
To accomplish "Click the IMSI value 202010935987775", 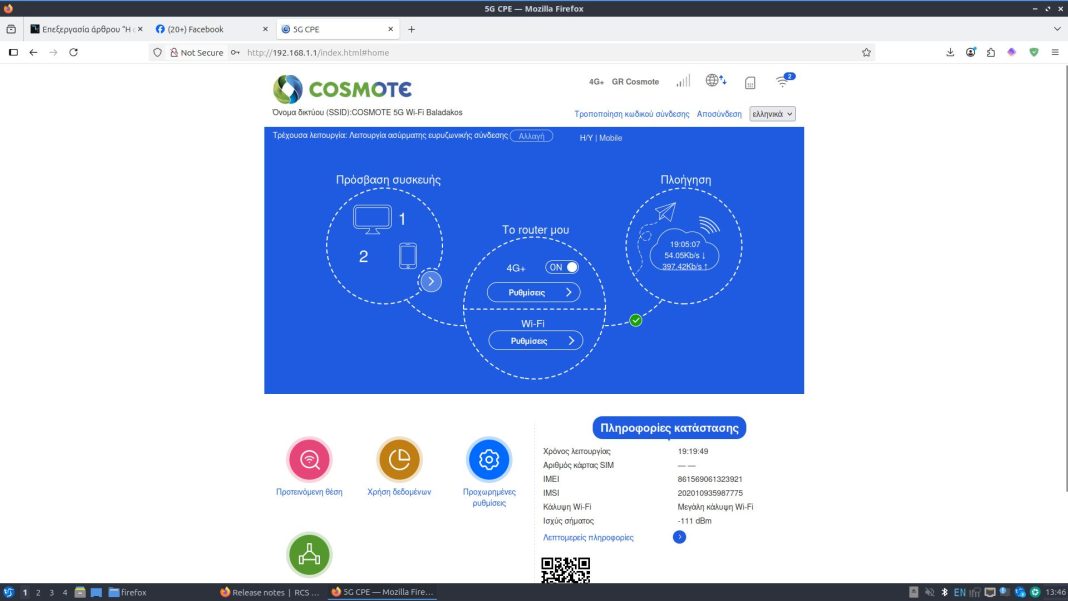I will click(710, 493).
